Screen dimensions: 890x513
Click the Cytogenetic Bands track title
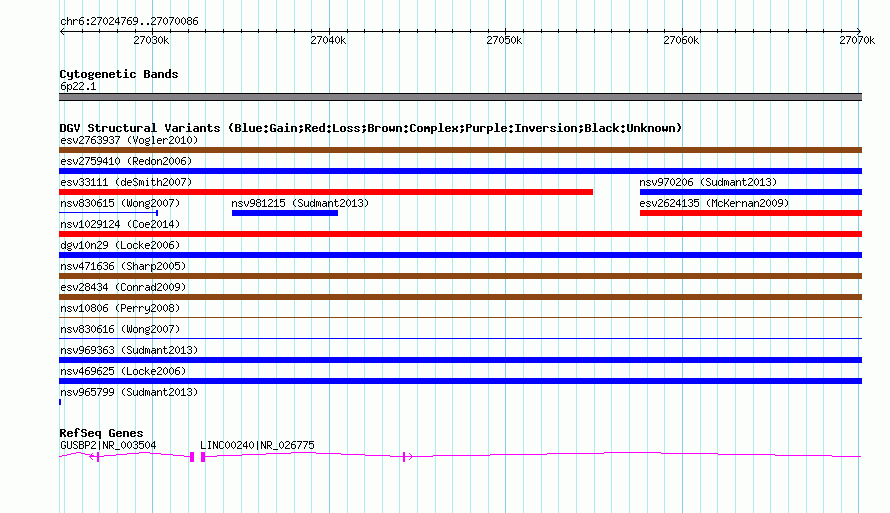pyautogui.click(x=119, y=74)
